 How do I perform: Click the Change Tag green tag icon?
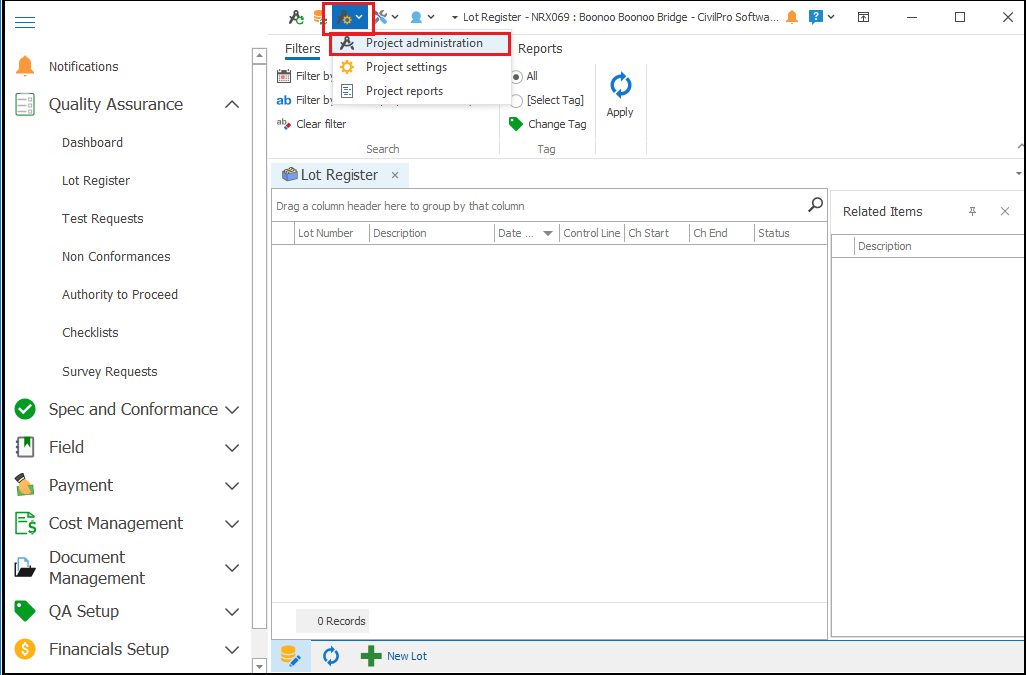(x=516, y=124)
